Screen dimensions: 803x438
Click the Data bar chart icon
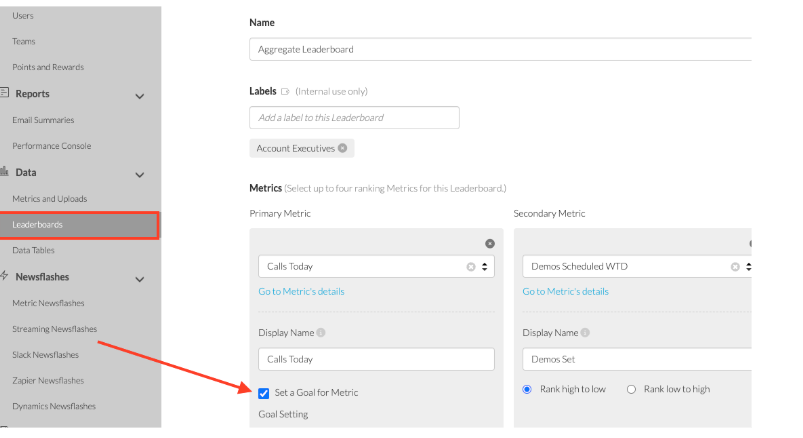click(5, 171)
